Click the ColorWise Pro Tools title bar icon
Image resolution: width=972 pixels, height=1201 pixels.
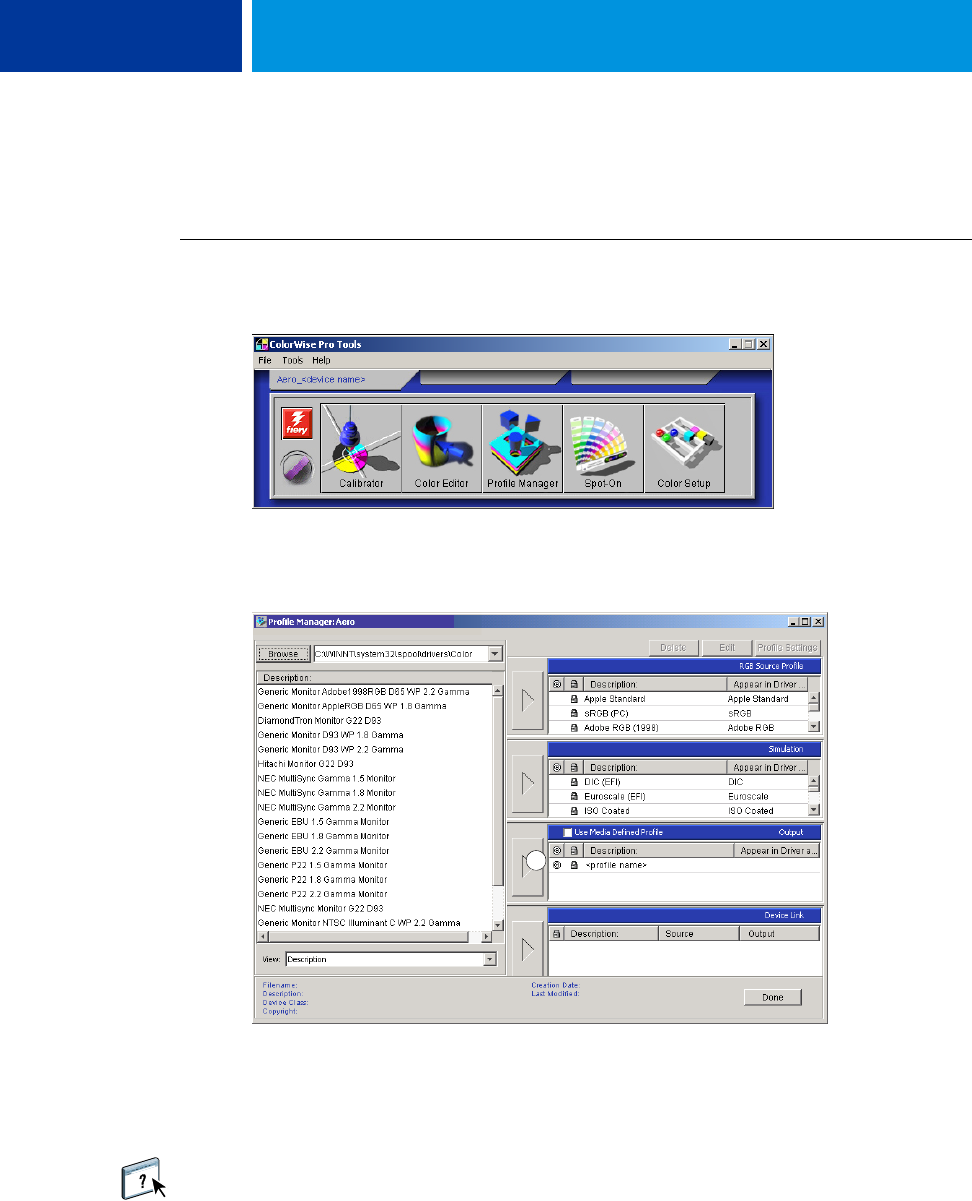pyautogui.click(x=261, y=344)
